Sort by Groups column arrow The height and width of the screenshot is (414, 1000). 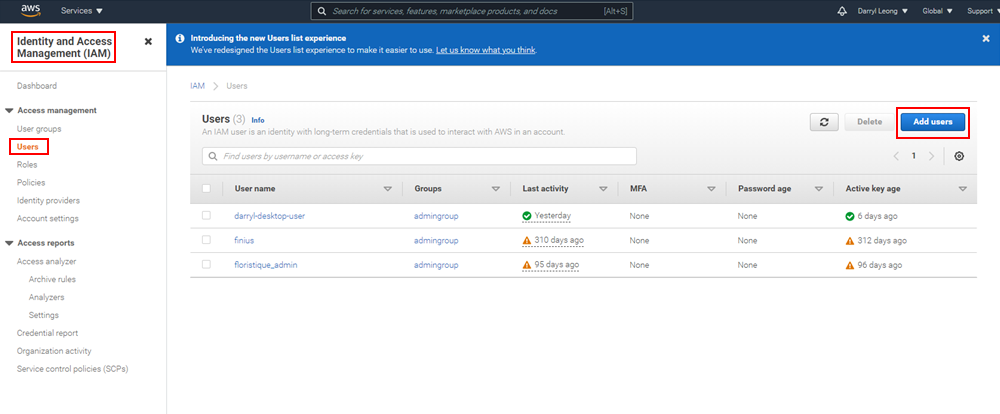(496, 189)
